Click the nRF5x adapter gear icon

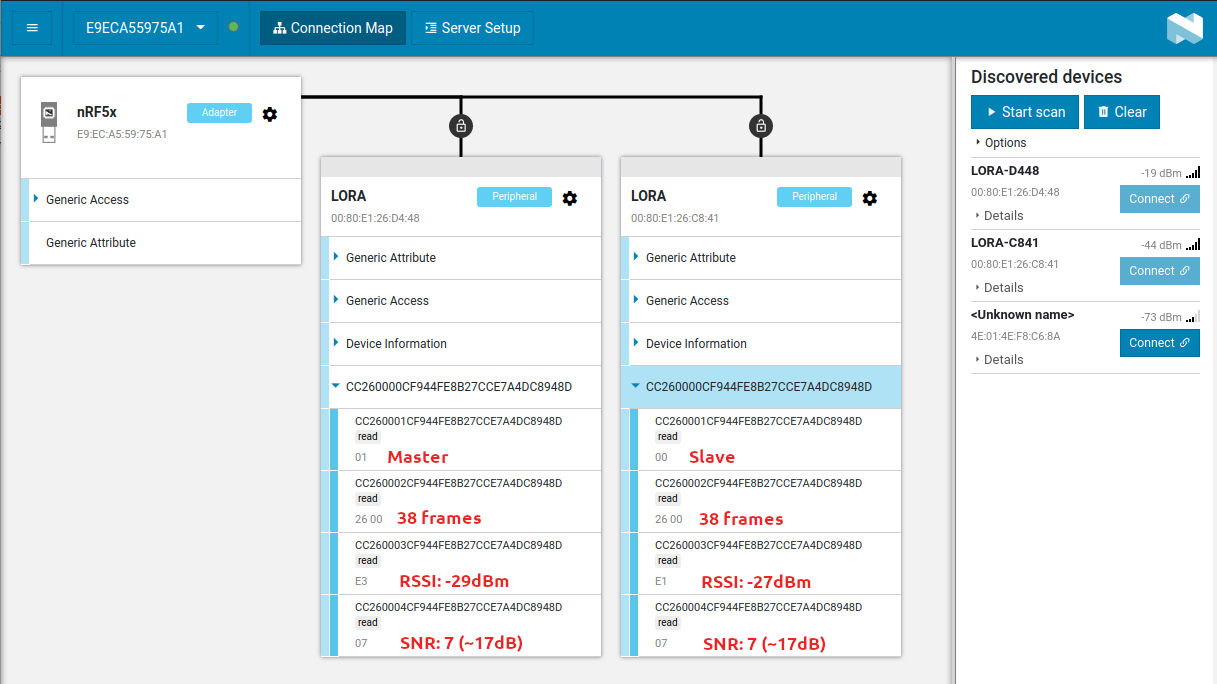tap(270, 114)
